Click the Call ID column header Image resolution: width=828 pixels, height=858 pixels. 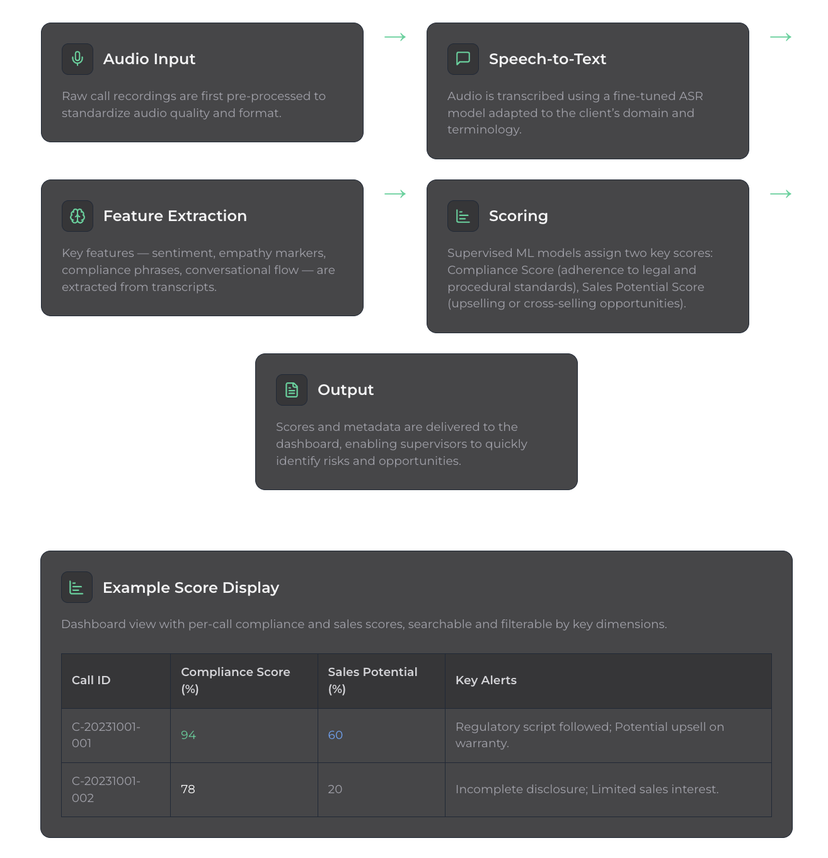(x=91, y=680)
